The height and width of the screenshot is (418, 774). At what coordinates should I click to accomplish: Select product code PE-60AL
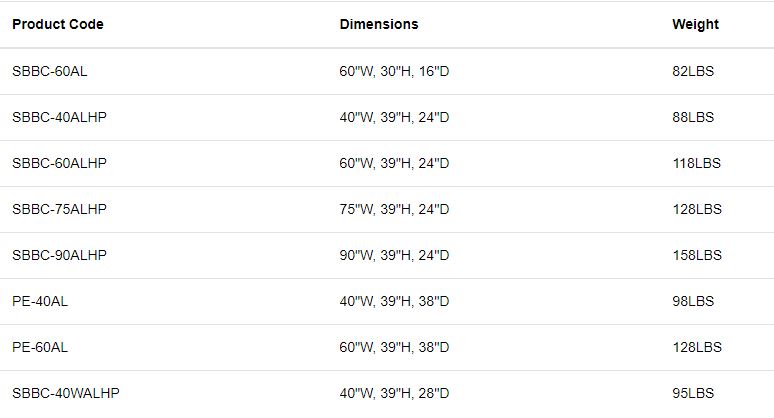tap(40, 347)
